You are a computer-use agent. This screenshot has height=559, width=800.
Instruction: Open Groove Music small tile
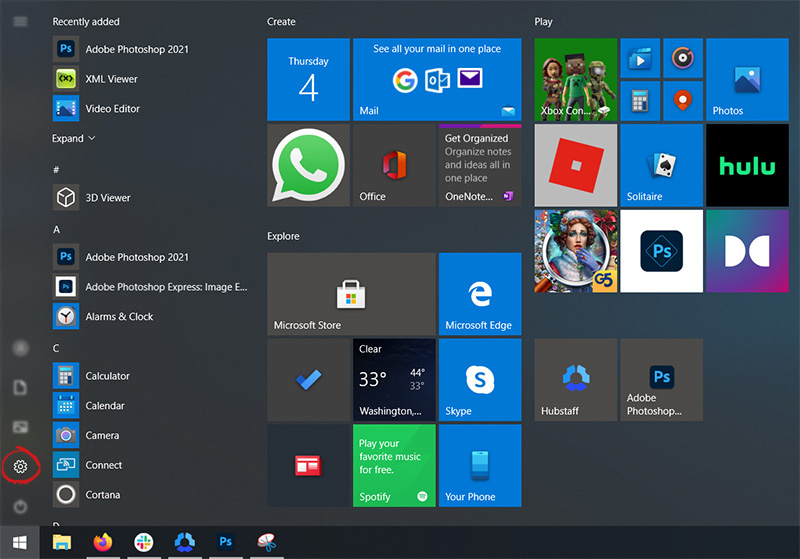683,58
